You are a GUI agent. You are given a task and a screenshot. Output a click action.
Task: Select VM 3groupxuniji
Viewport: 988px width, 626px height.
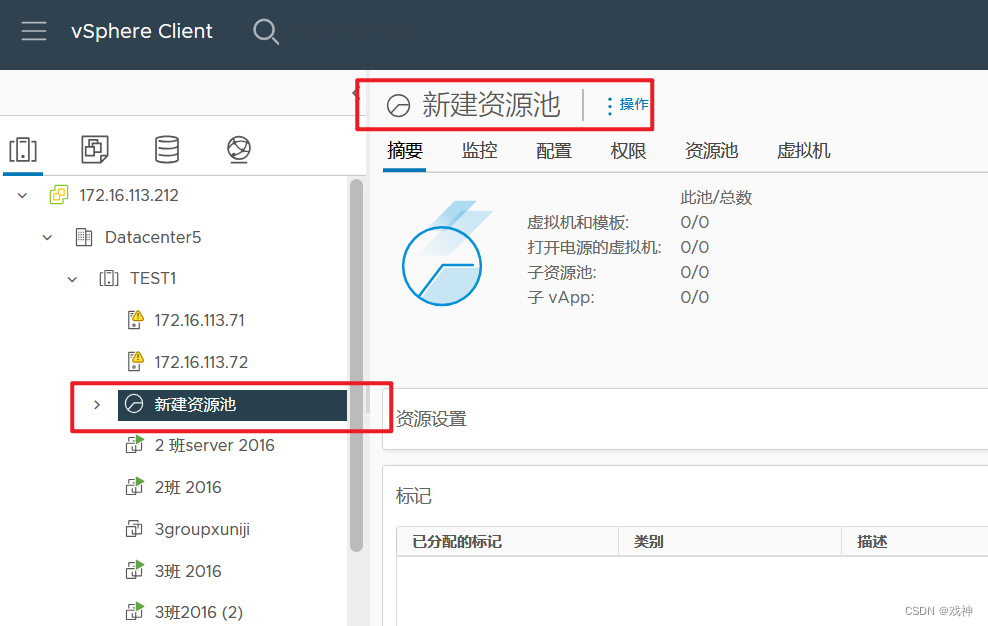click(x=202, y=530)
